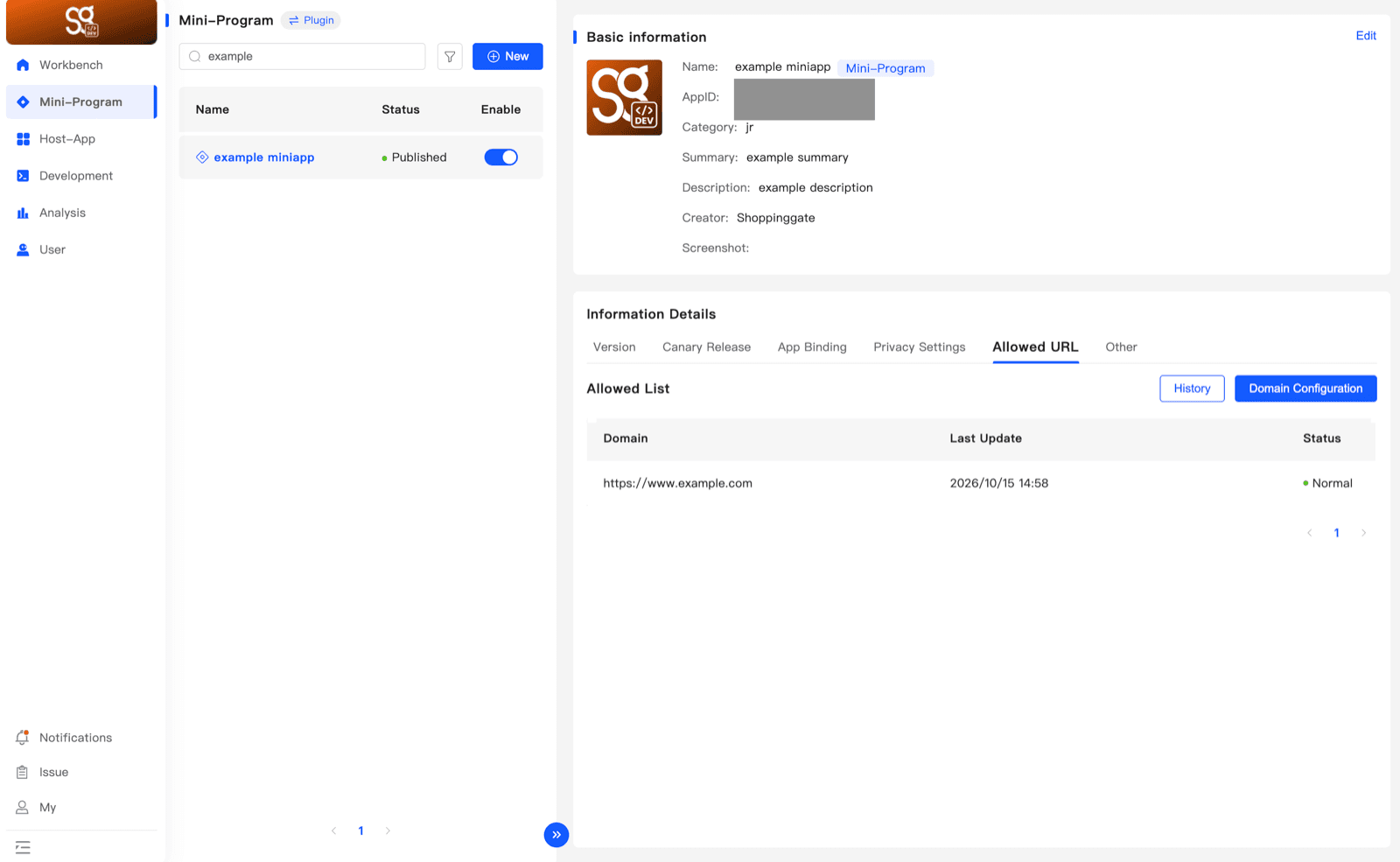This screenshot has height=862, width=1400.
Task: Click the example miniapp diamond row icon
Action: pyautogui.click(x=202, y=158)
